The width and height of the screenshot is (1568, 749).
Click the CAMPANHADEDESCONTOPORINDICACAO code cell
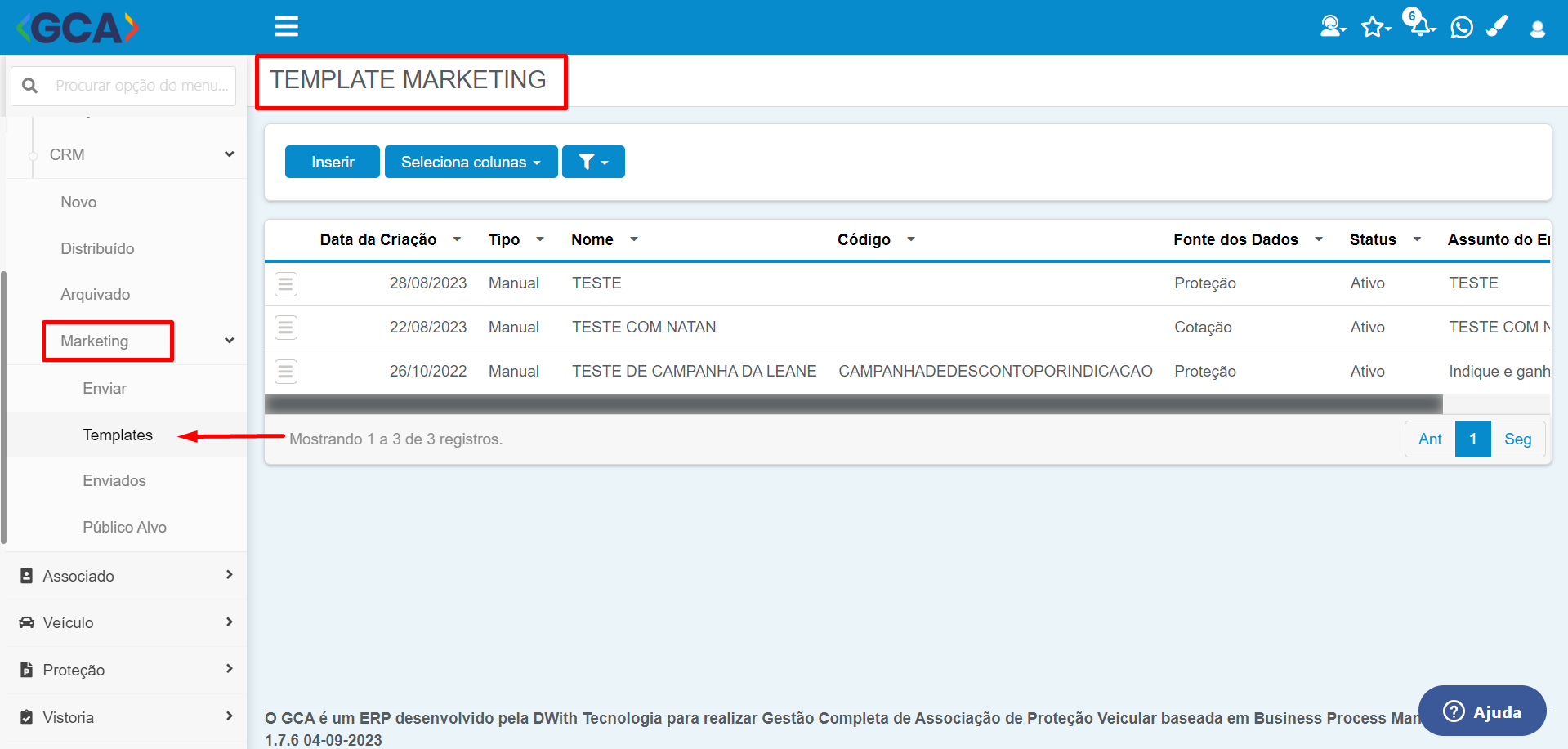pos(995,371)
